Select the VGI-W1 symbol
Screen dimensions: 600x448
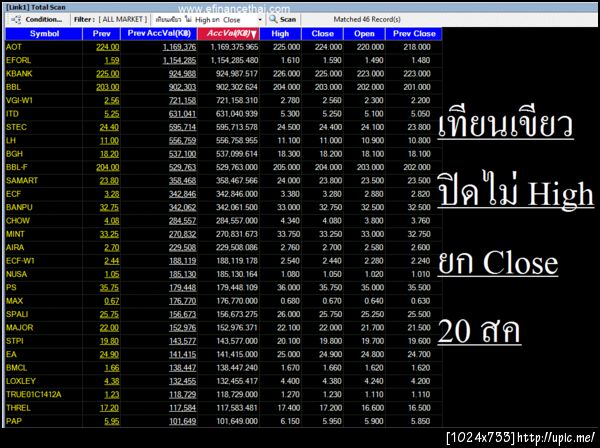pyautogui.click(x=20, y=101)
